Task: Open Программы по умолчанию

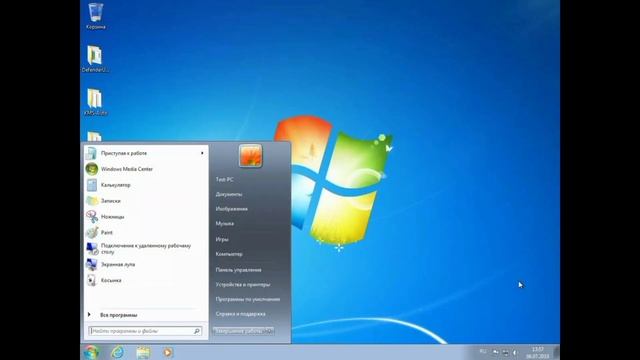Action: [x=248, y=299]
